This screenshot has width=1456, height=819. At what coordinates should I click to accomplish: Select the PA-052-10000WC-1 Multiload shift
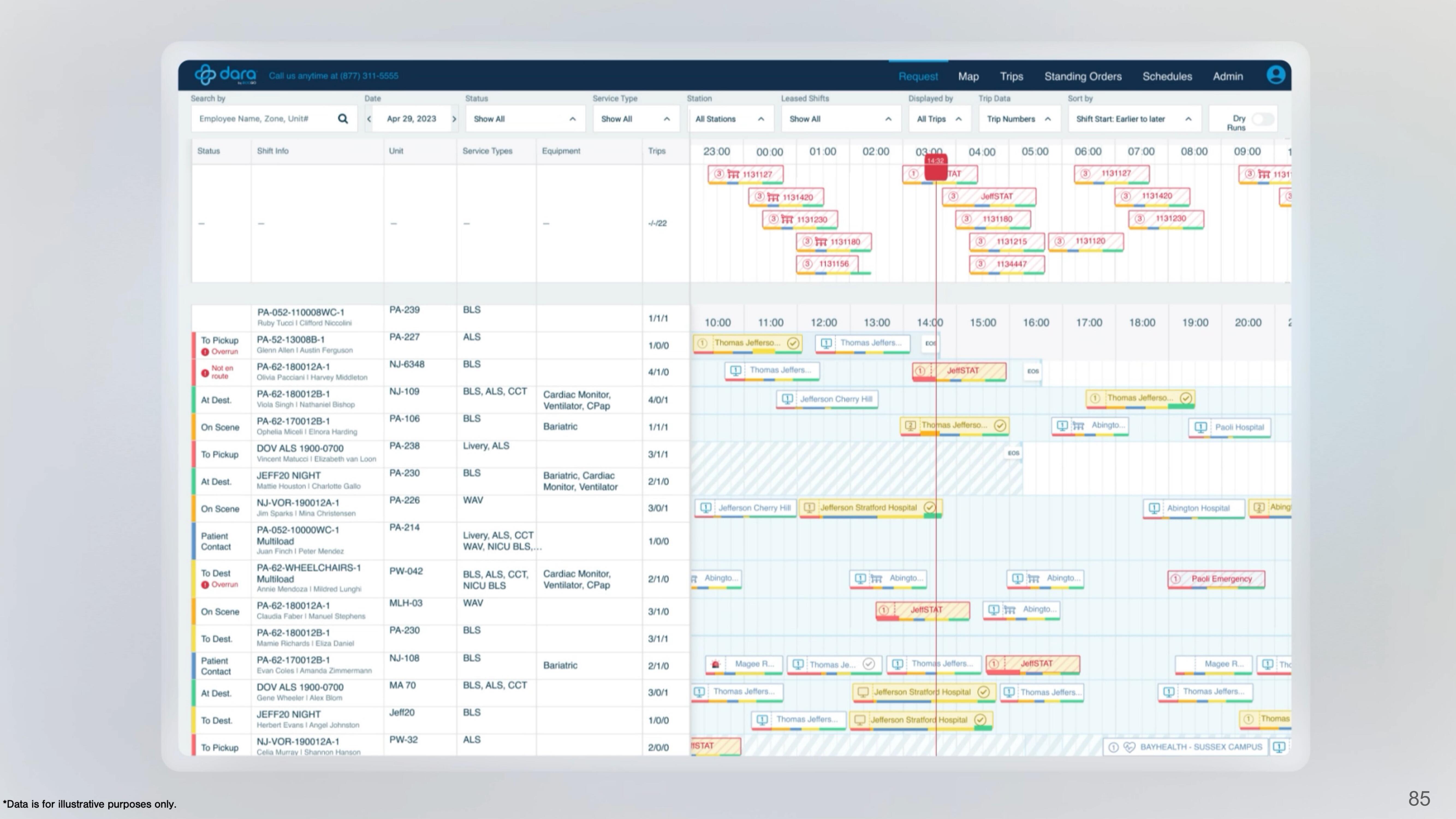(x=317, y=540)
